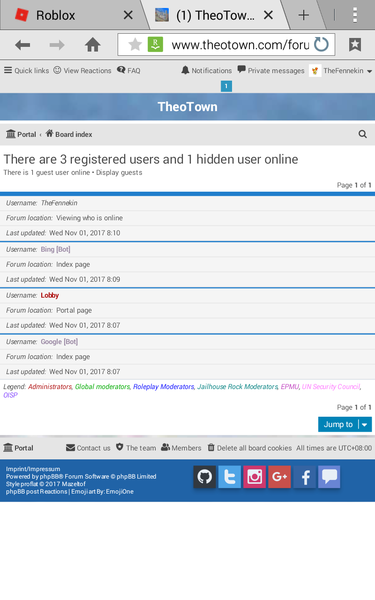Open phpBB Forum Software link

(74, 477)
